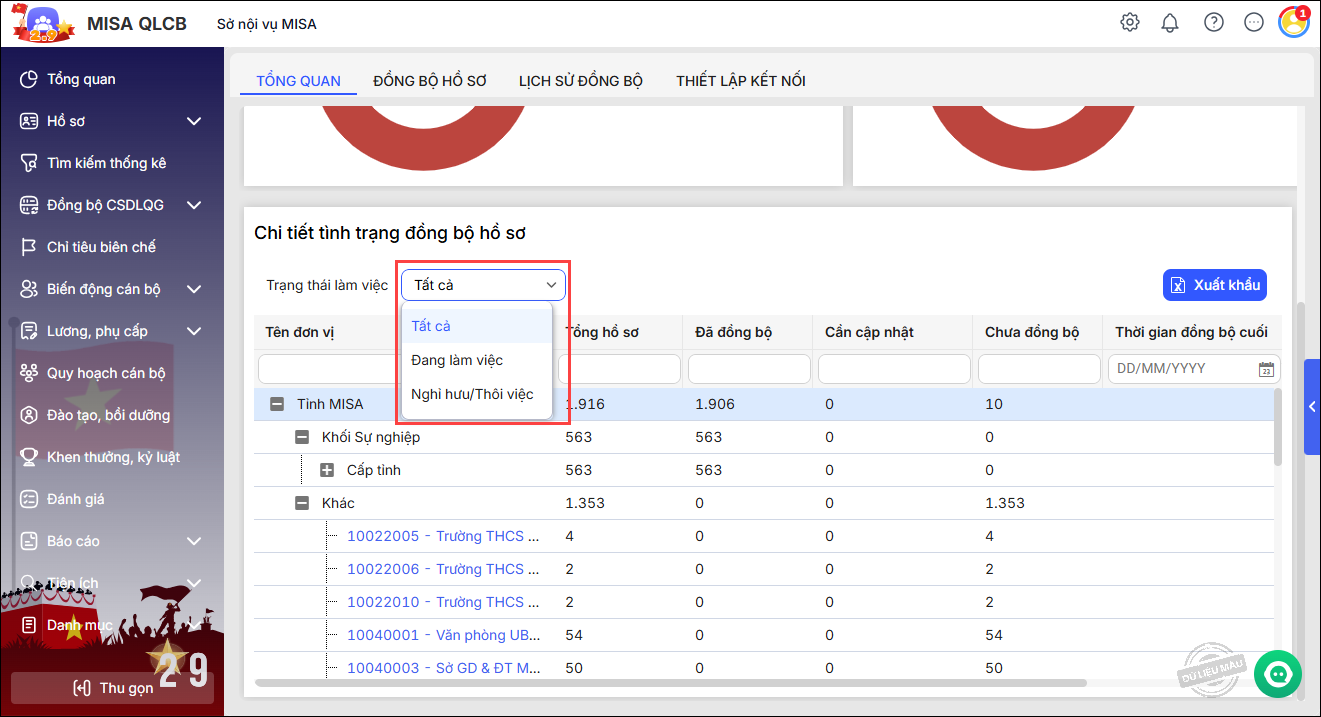Collapse the Tỉnh MISA tree node

(277, 405)
